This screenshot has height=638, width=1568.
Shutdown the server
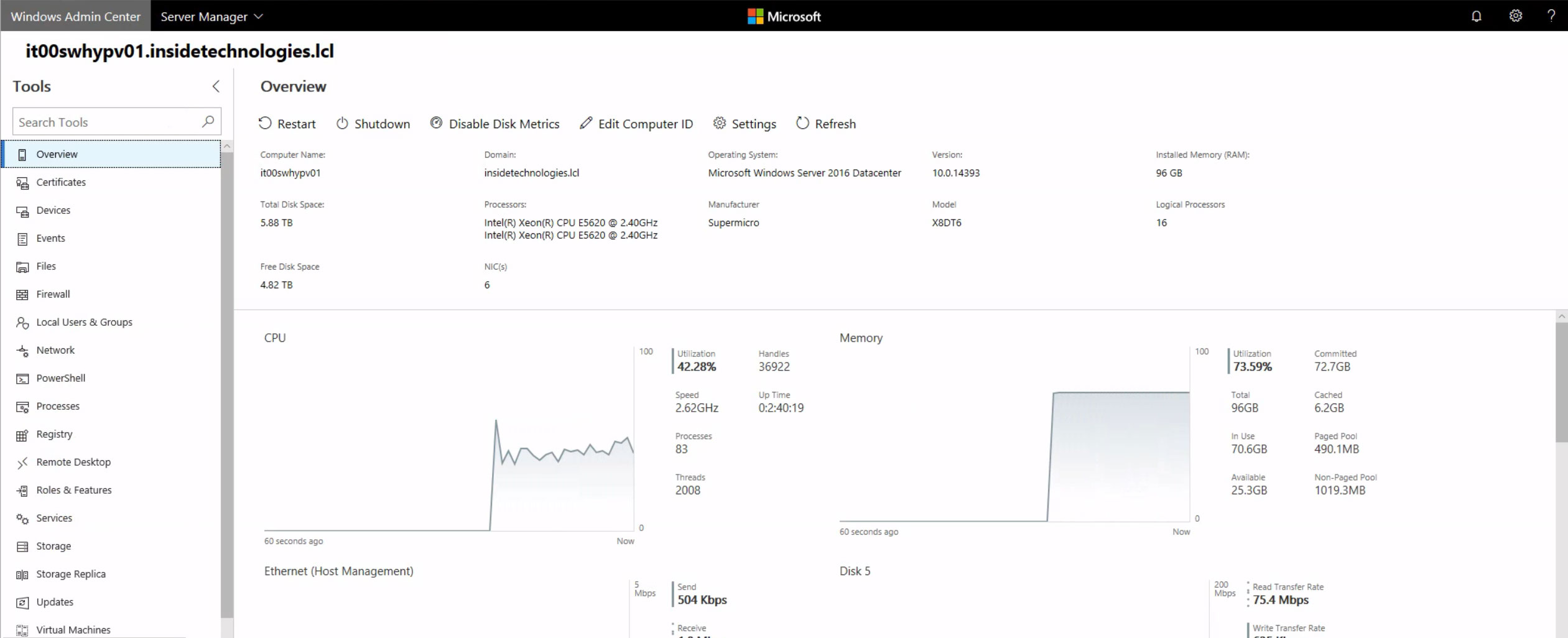pos(373,124)
